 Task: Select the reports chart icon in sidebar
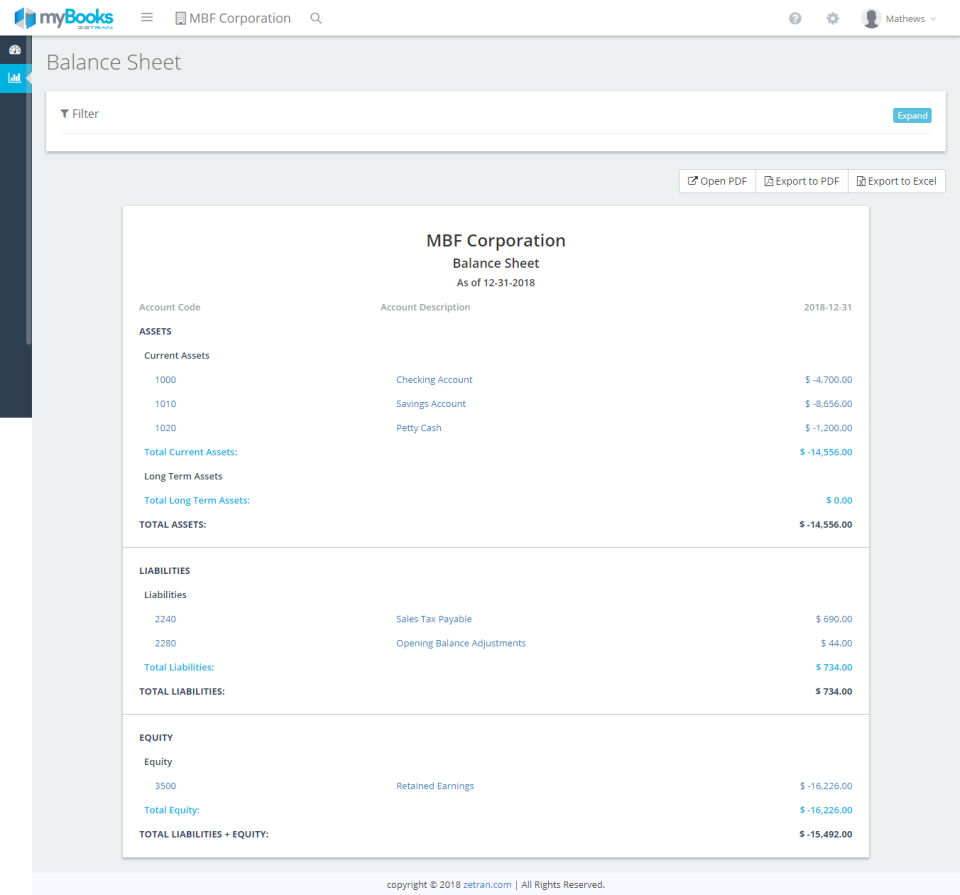(x=14, y=78)
